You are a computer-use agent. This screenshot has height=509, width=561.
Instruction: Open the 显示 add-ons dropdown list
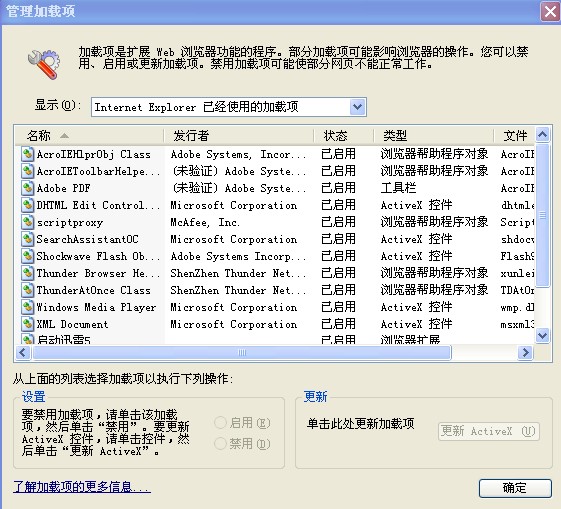tap(357, 107)
